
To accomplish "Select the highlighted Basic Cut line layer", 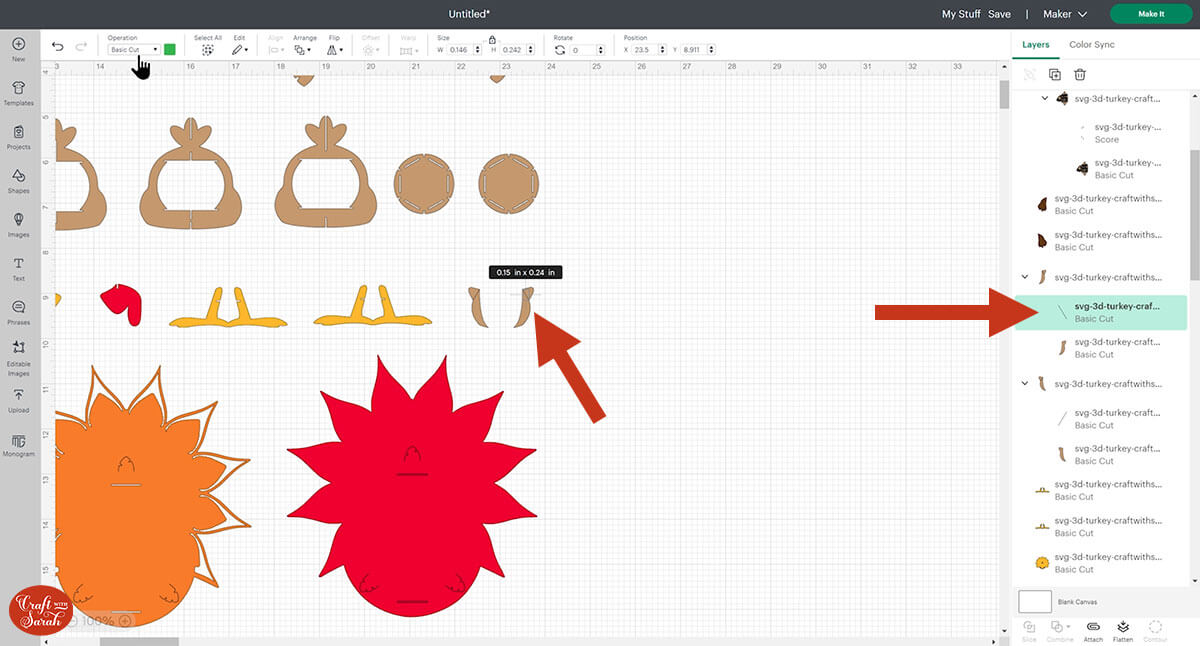I will coord(1100,312).
